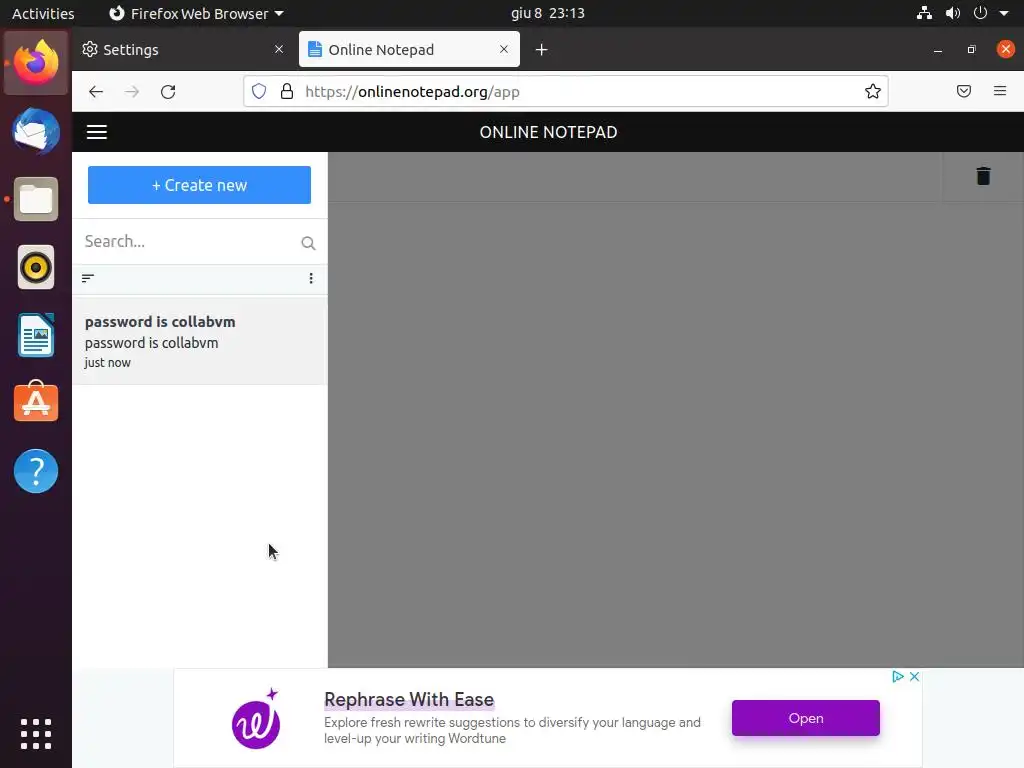
Task: Open Rhythmbox from the dock
Action: tap(36, 267)
